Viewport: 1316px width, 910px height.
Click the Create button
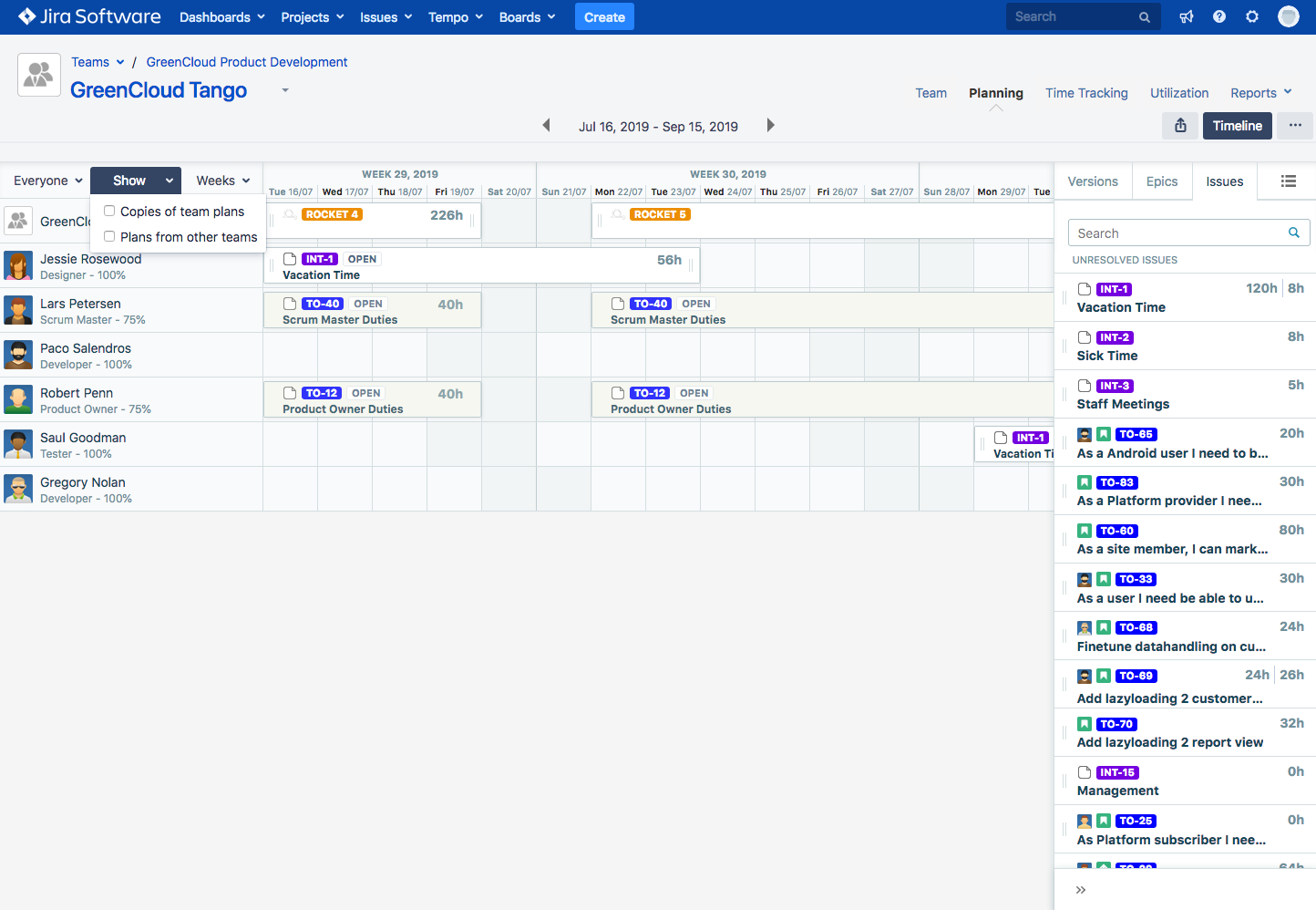point(604,16)
